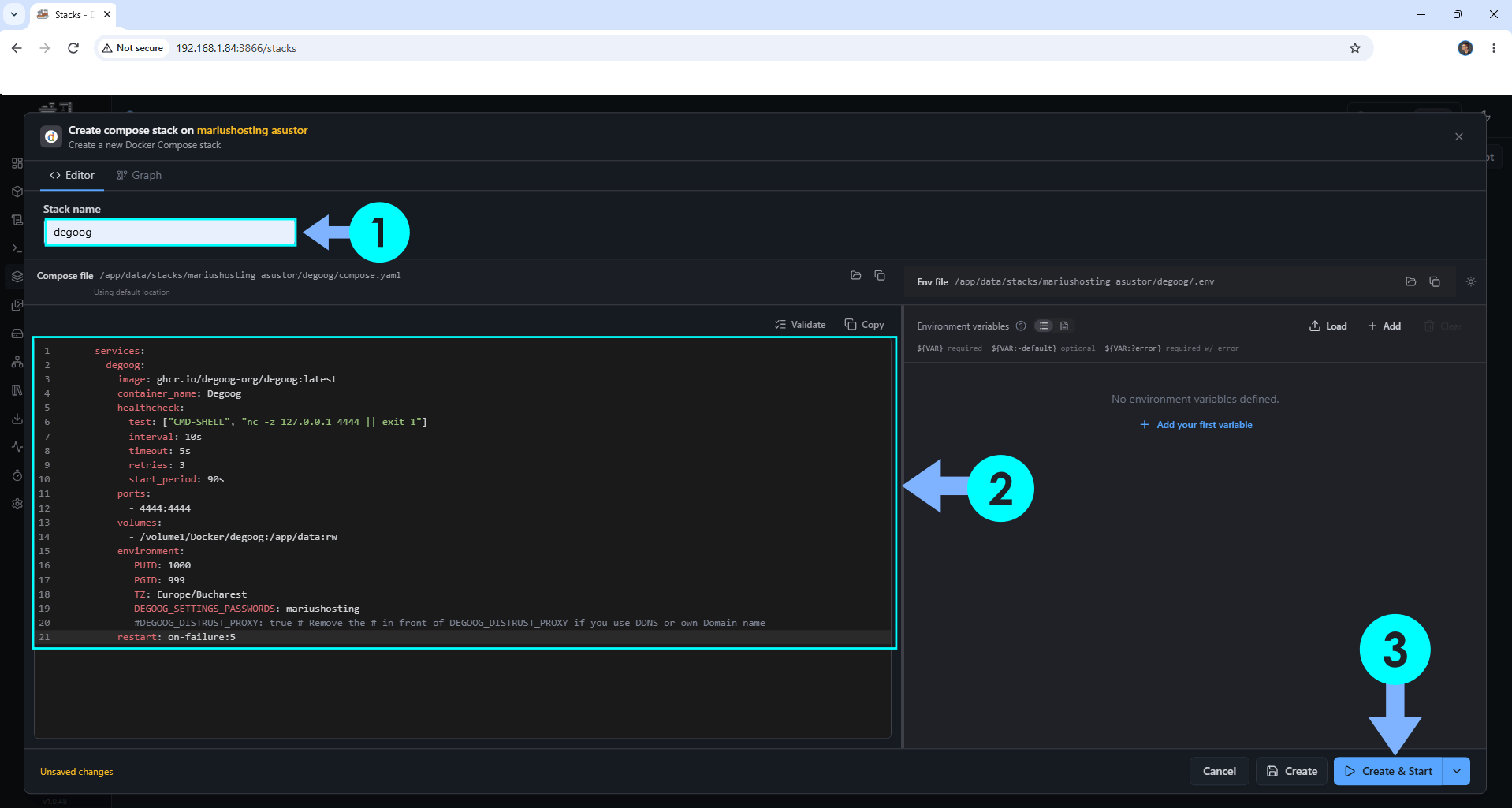
Task: Add a new environment variable
Action: [x=1384, y=326]
